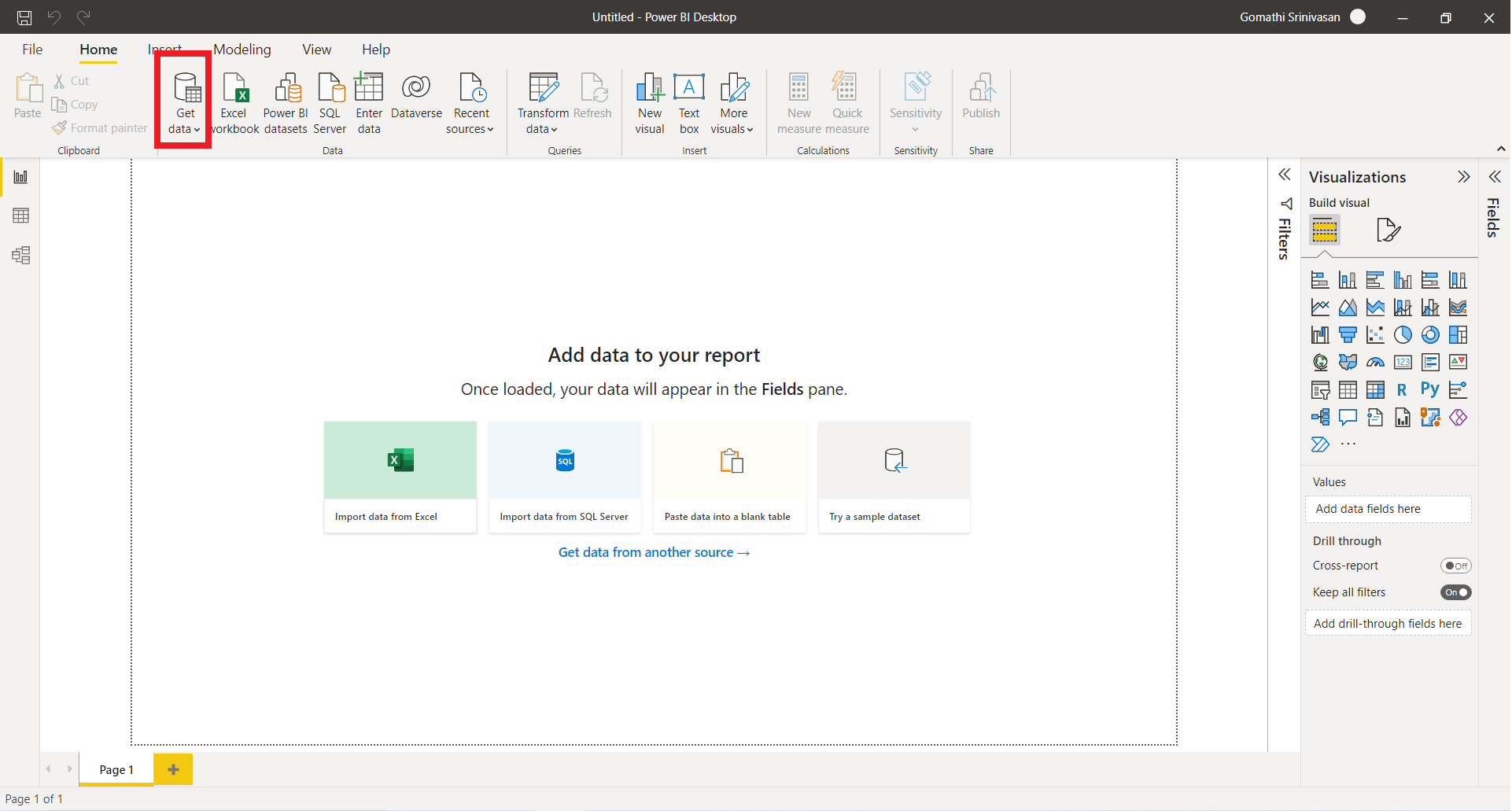The height and width of the screenshot is (811, 1512).
Task: Switch to Model view in left sidebar
Action: click(x=21, y=255)
